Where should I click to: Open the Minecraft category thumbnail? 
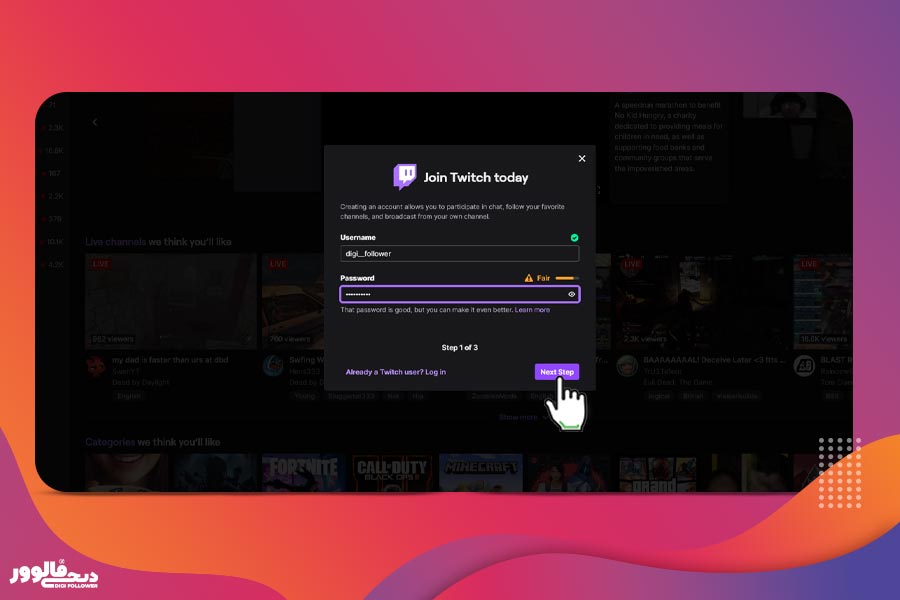coord(480,473)
